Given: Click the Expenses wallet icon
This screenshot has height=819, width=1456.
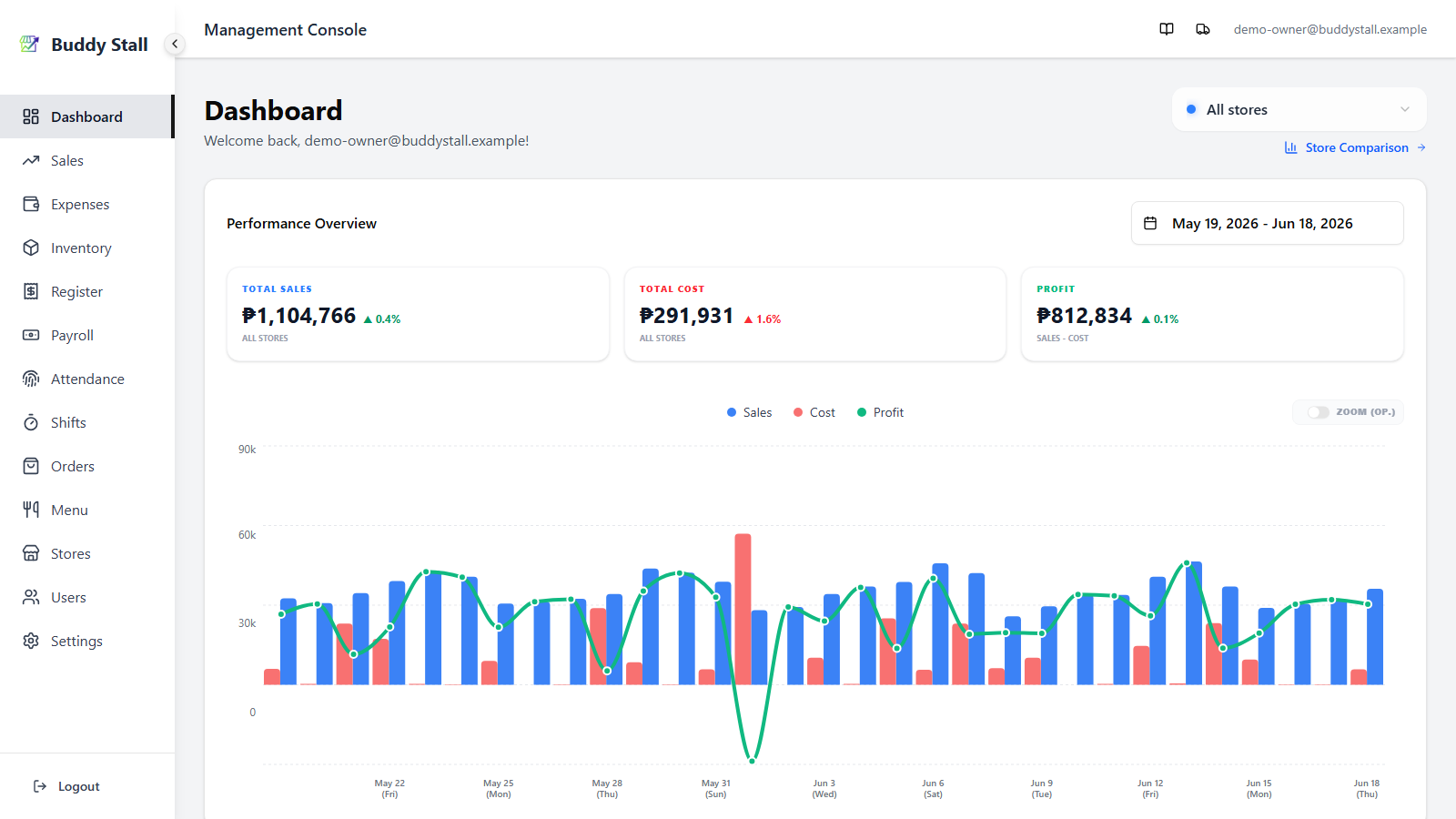Looking at the screenshot, I should click(31, 204).
